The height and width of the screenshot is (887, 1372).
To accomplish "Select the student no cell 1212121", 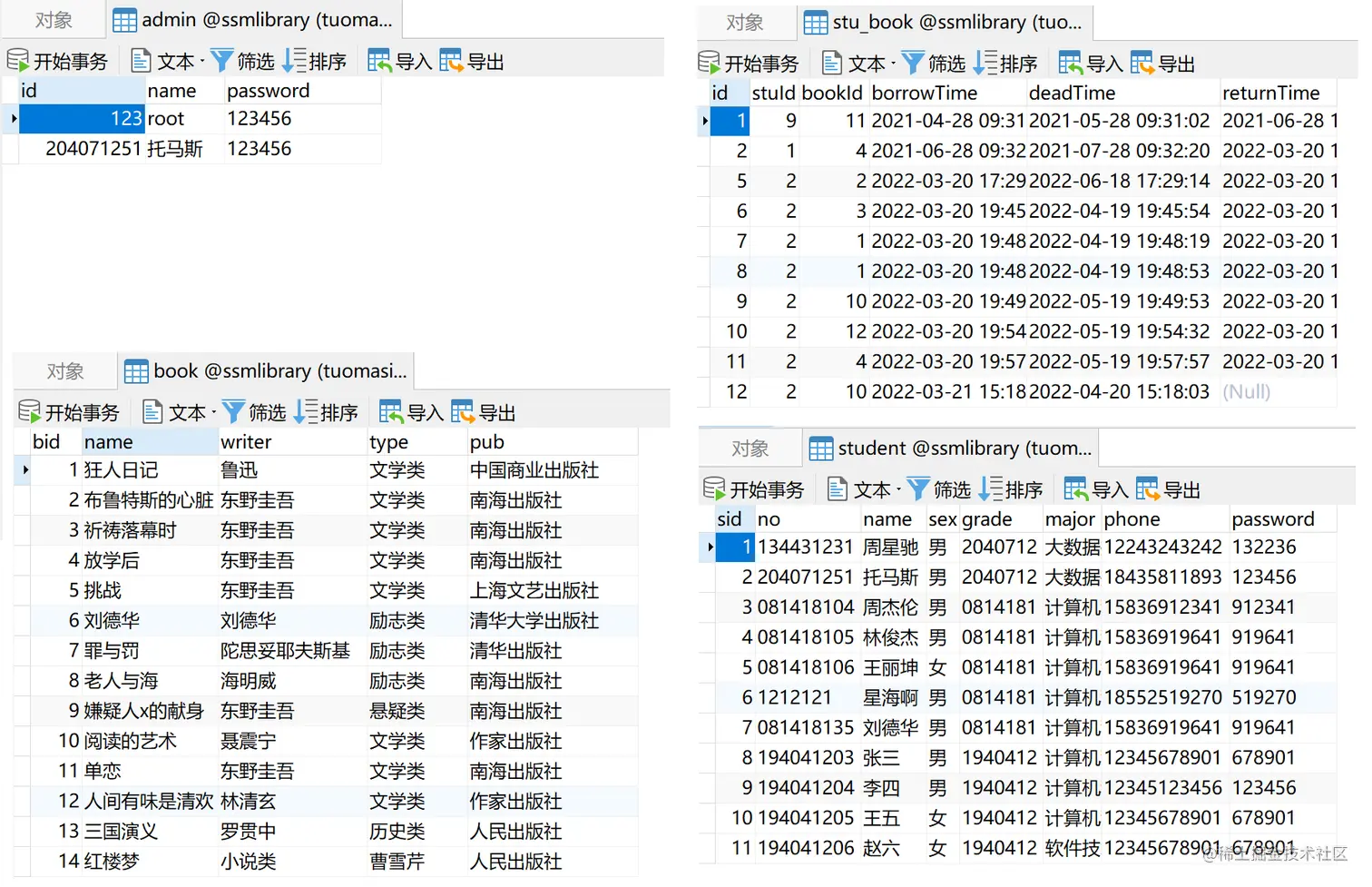I will pos(808,698).
